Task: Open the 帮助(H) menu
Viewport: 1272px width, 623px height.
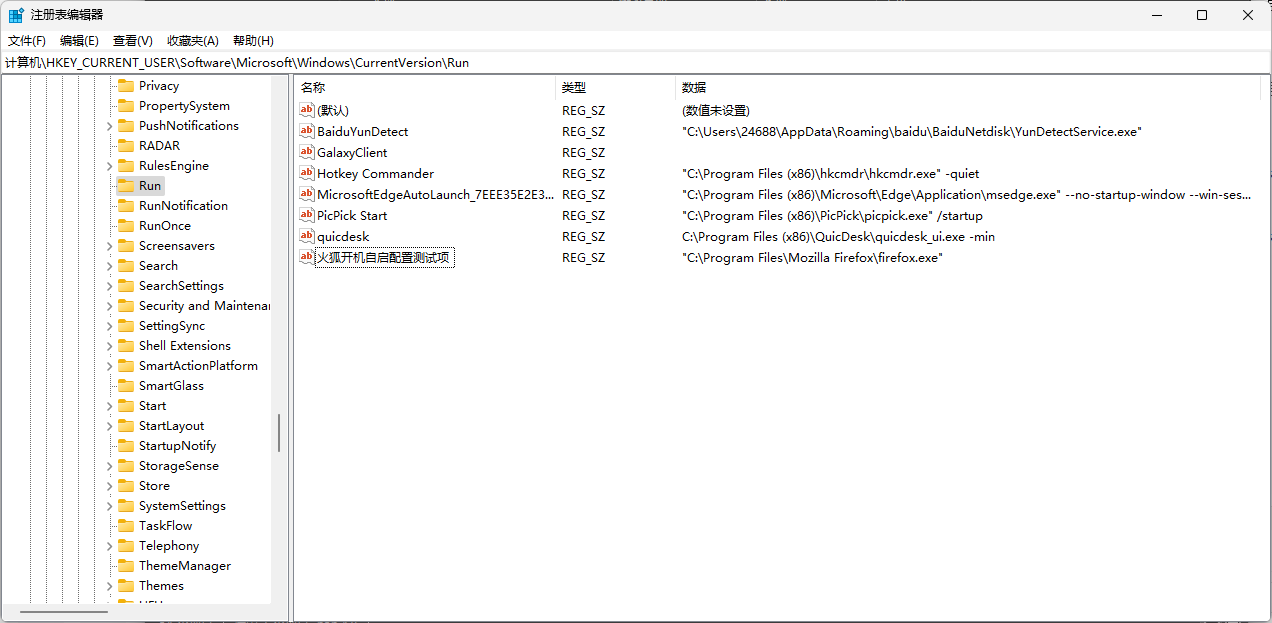Action: (253, 40)
